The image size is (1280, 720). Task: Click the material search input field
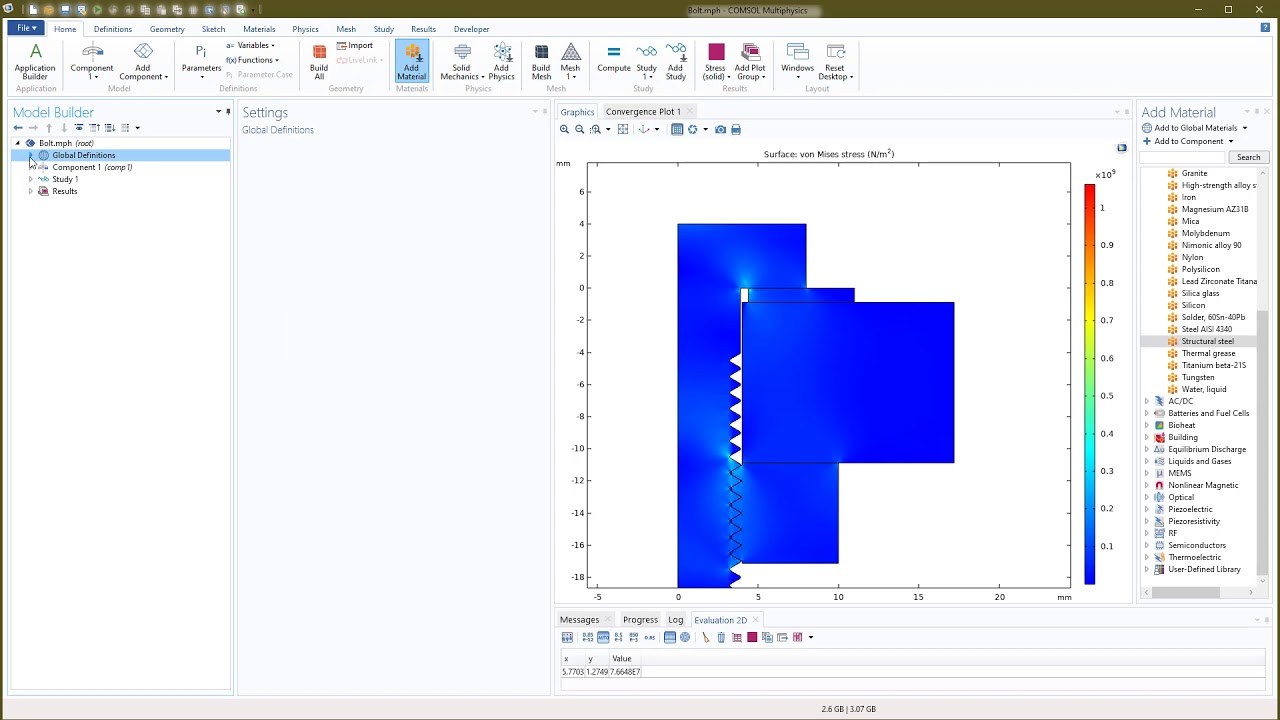1184,157
